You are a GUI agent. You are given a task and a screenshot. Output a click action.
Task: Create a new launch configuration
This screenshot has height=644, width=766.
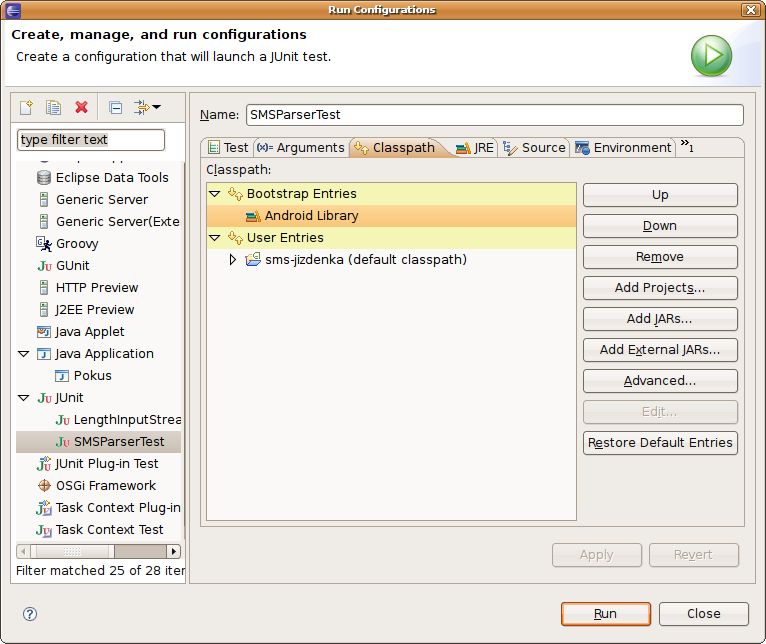[26, 107]
